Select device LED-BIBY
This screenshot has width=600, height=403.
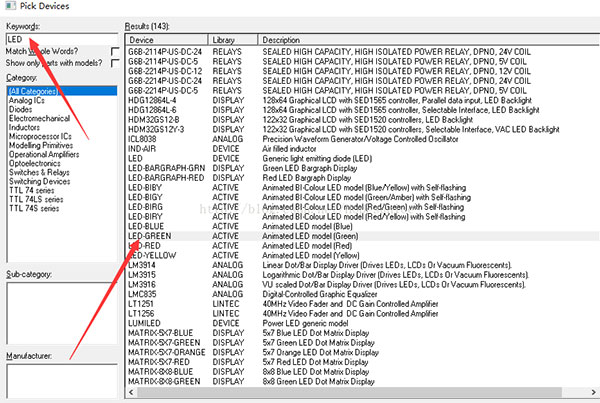click(x=363, y=188)
